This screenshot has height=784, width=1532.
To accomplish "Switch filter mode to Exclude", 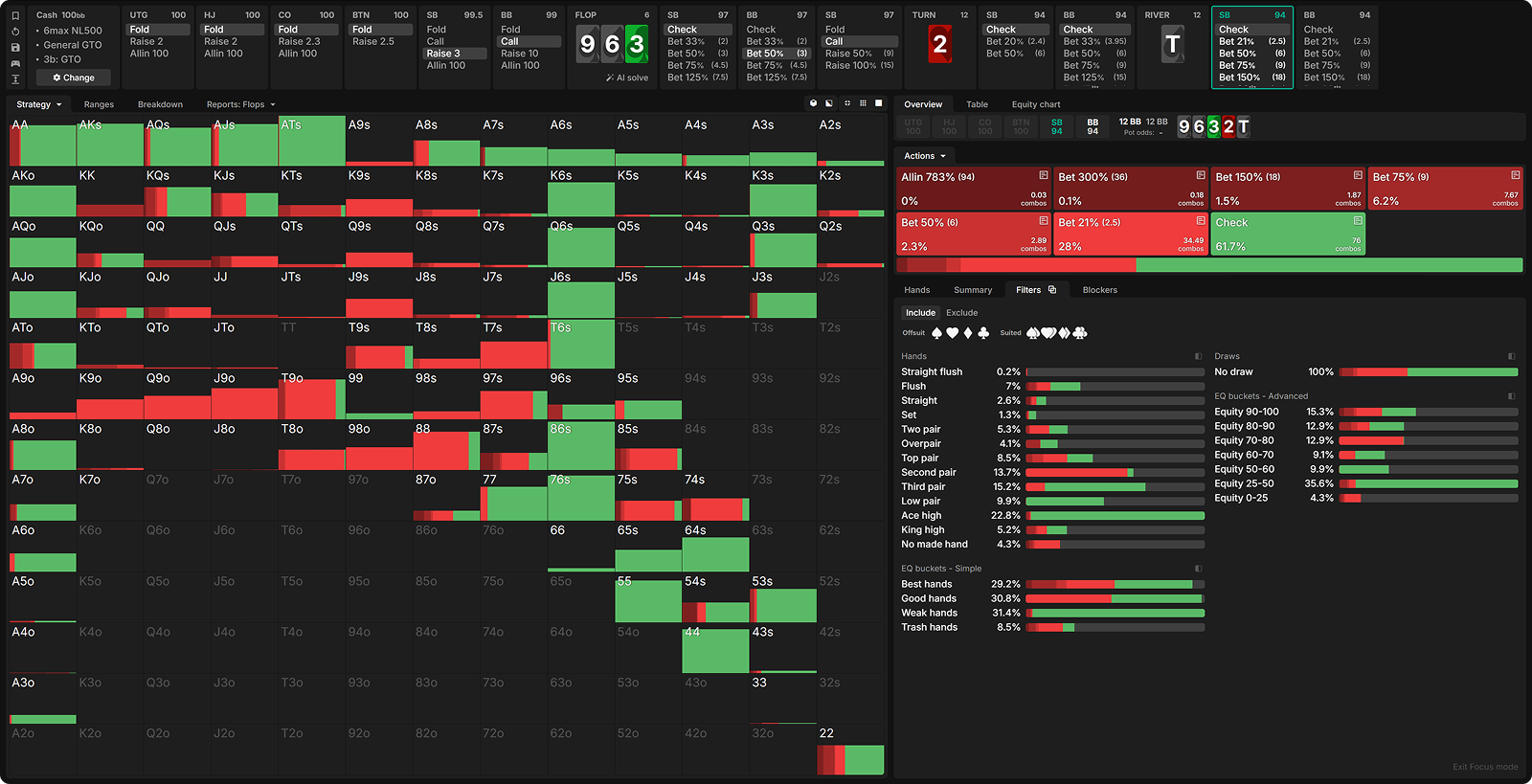I will (x=961, y=313).
